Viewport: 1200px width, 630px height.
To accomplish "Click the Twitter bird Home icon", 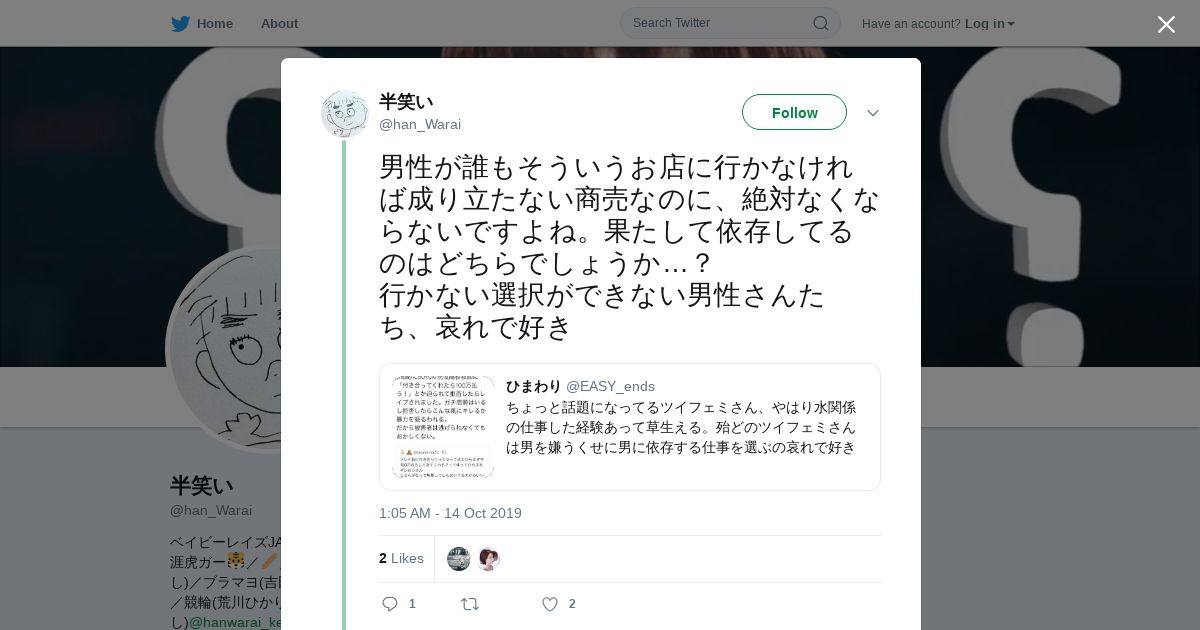I will click(180, 23).
